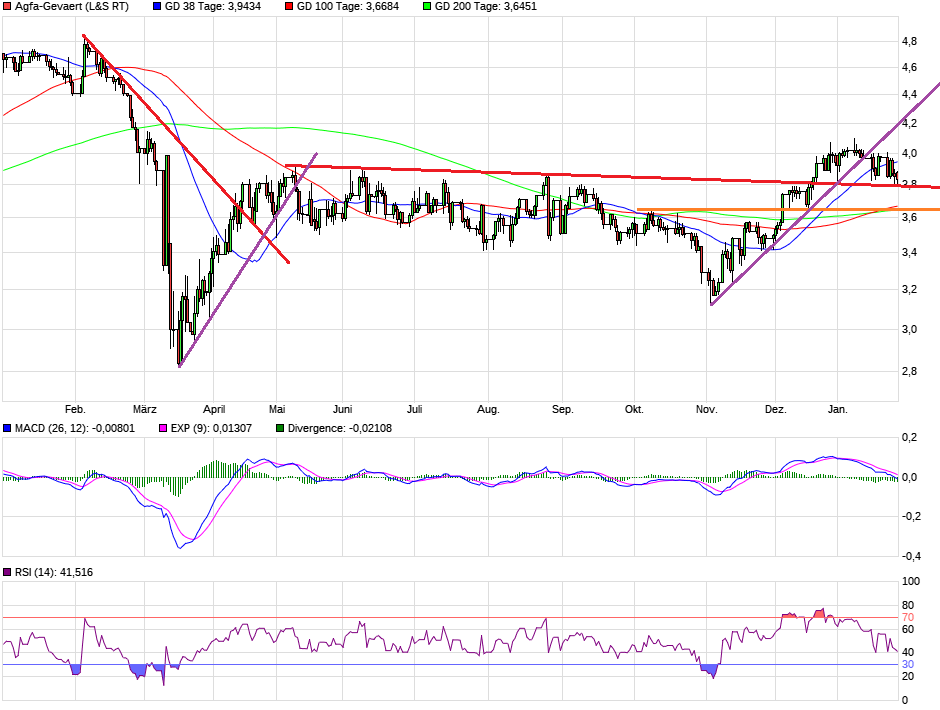Select the Sep. month marker

(562, 409)
